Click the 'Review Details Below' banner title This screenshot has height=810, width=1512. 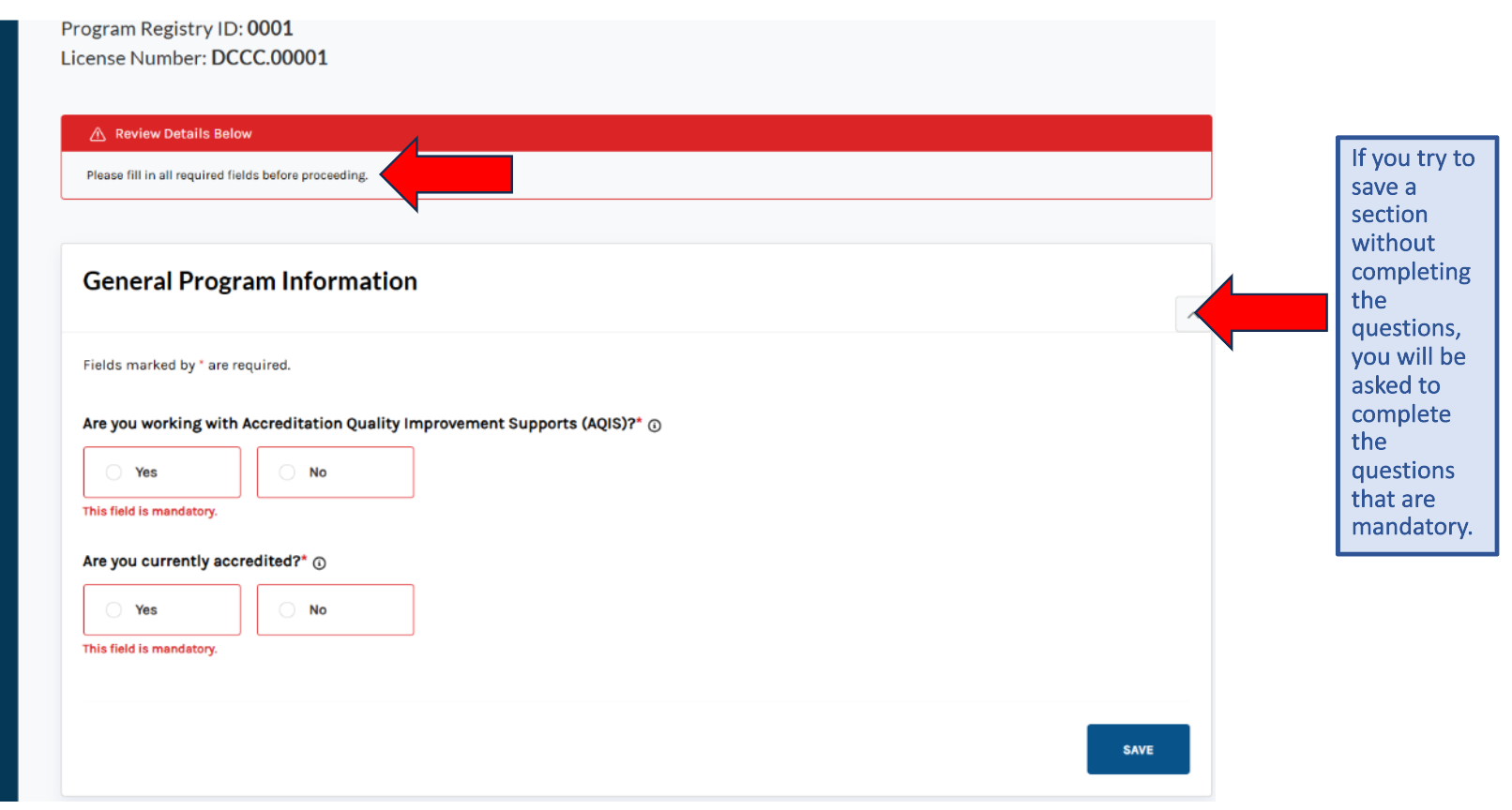pyautogui.click(x=183, y=134)
